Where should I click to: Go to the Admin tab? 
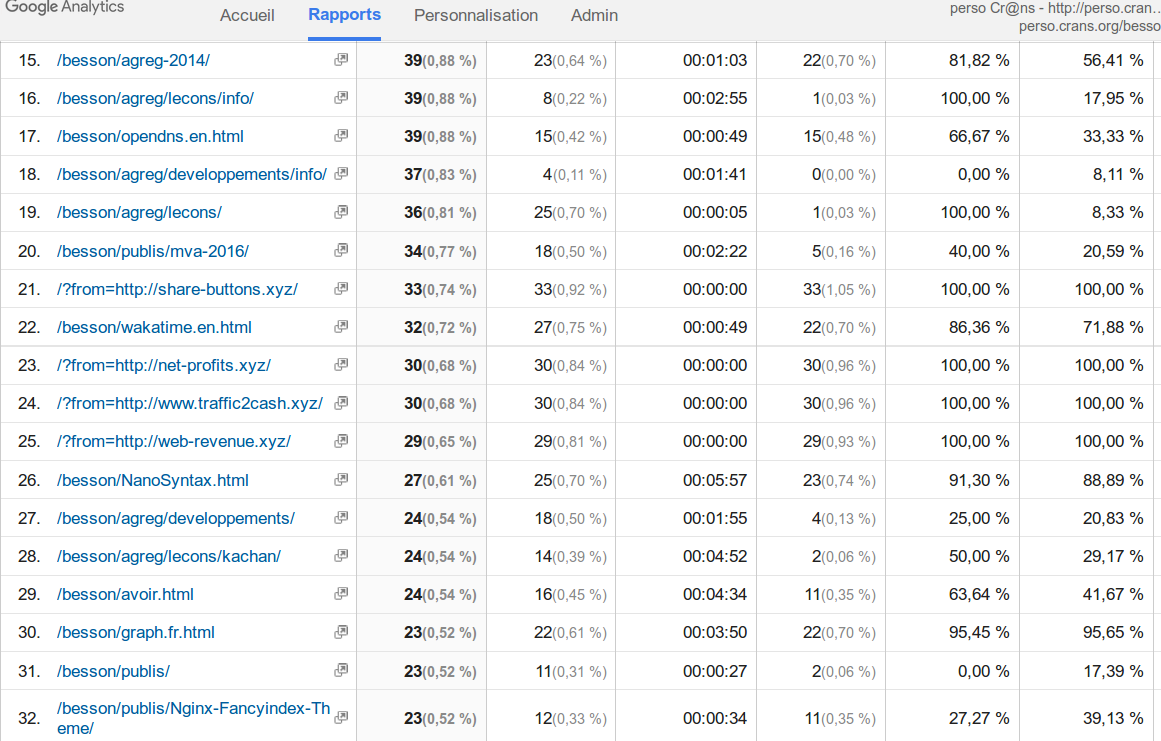[594, 15]
